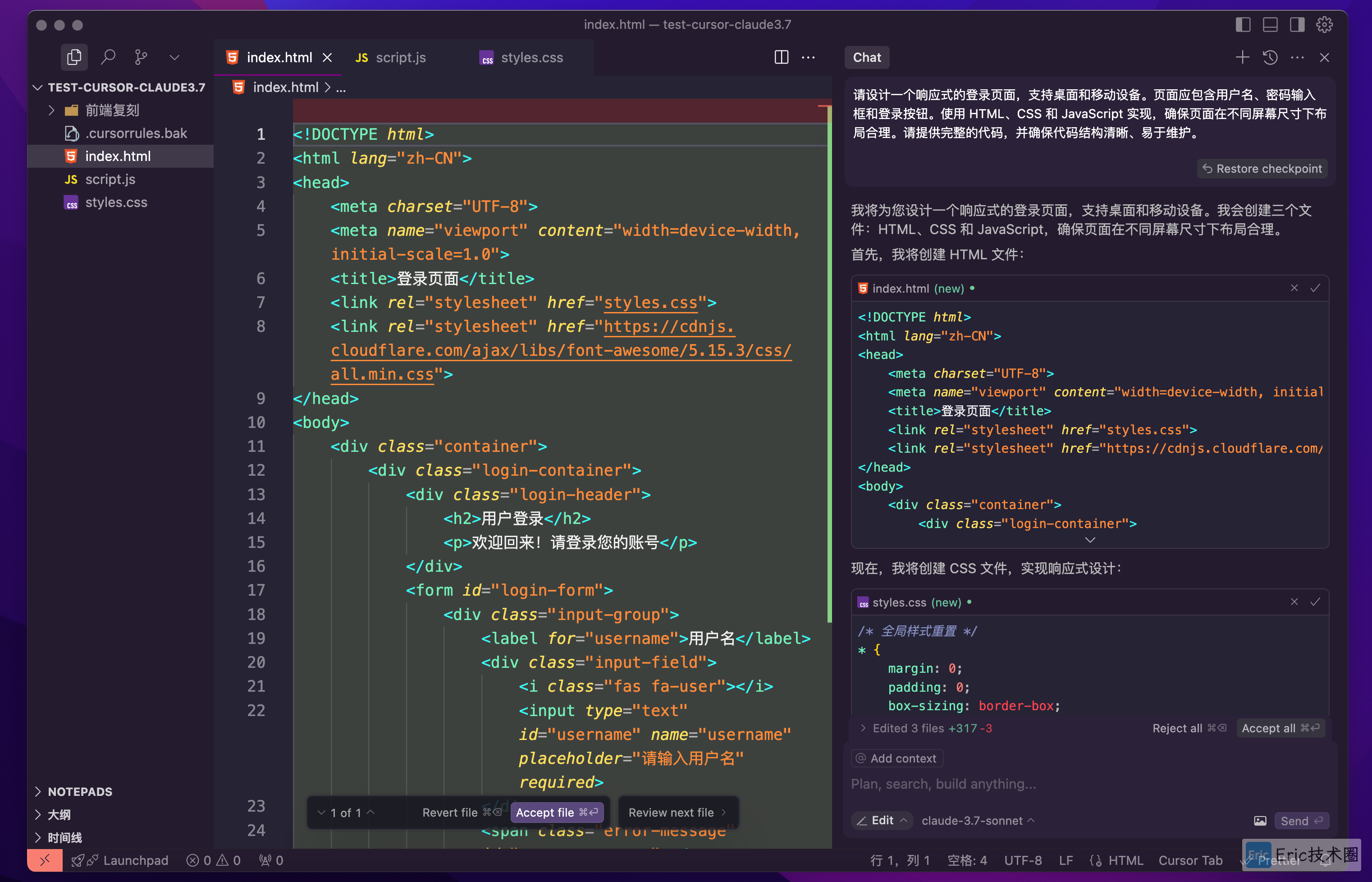The image size is (1372, 882).
Task: Accept the index.html (new) code block
Action: [1315, 288]
